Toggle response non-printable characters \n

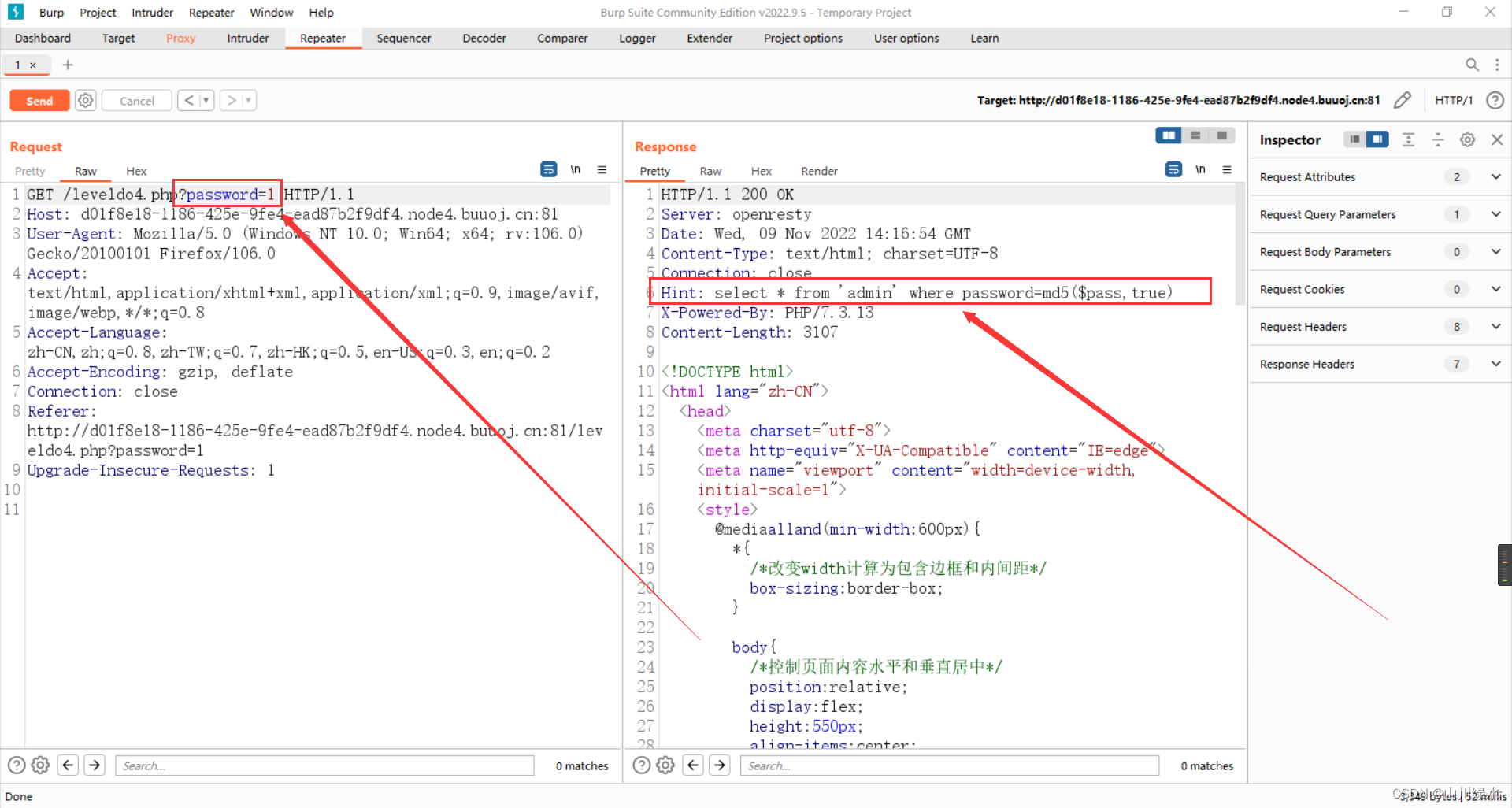click(x=1200, y=169)
